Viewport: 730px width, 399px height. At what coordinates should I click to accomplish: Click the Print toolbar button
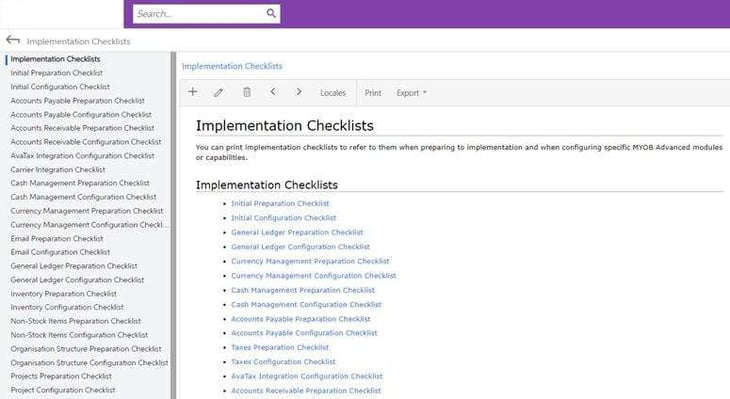[373, 93]
